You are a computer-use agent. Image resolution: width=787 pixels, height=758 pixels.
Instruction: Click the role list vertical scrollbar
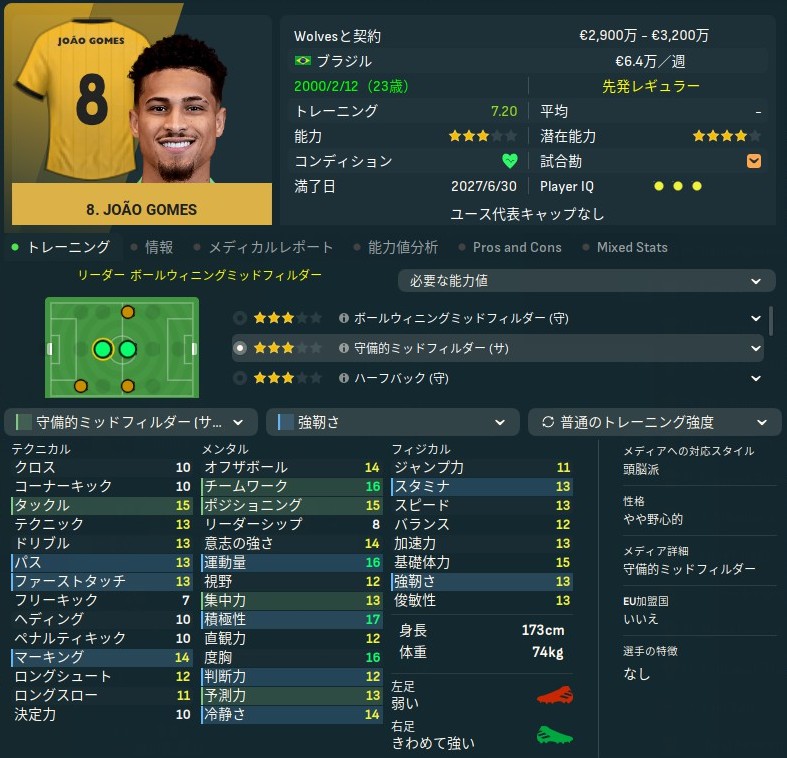(770, 321)
